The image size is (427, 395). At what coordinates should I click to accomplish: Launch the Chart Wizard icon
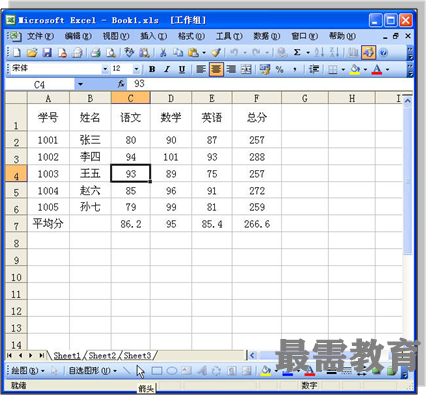[x=353, y=52]
